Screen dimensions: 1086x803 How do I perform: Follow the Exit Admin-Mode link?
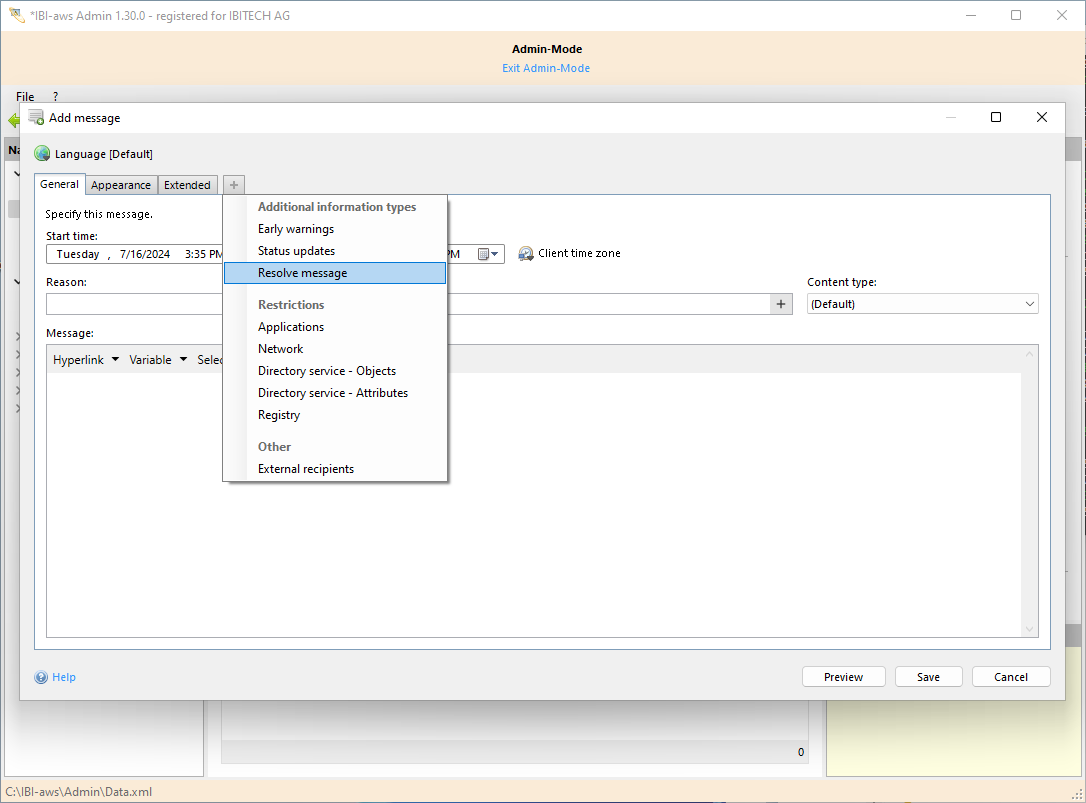(x=546, y=68)
